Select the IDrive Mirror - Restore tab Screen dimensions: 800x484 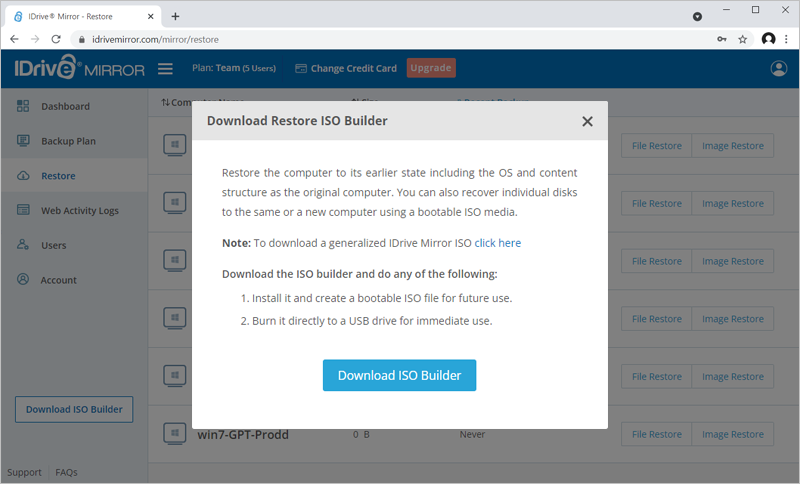coord(84,16)
